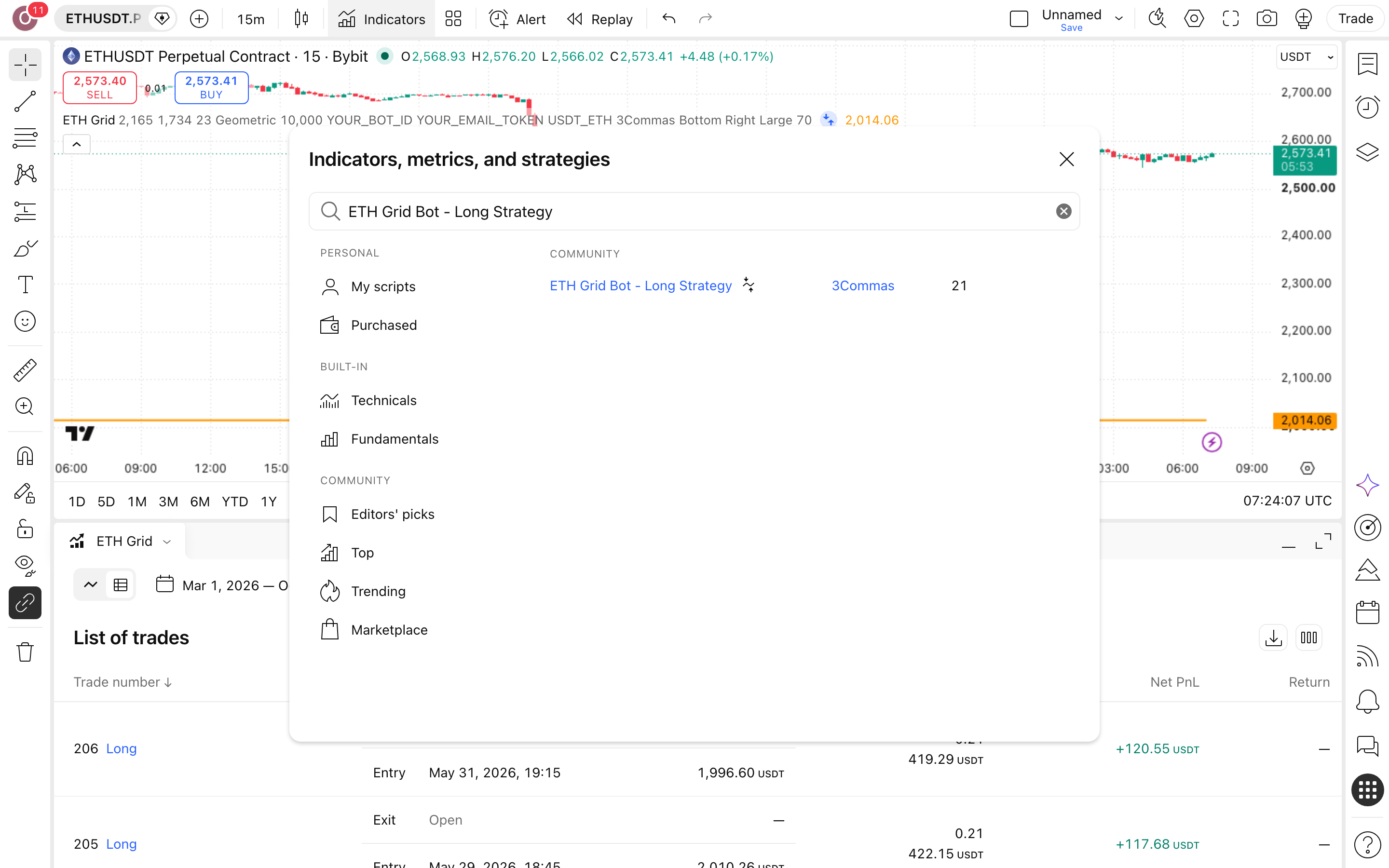Open the chart type candles selector
Viewport: 1389px width, 868px height.
(x=301, y=19)
